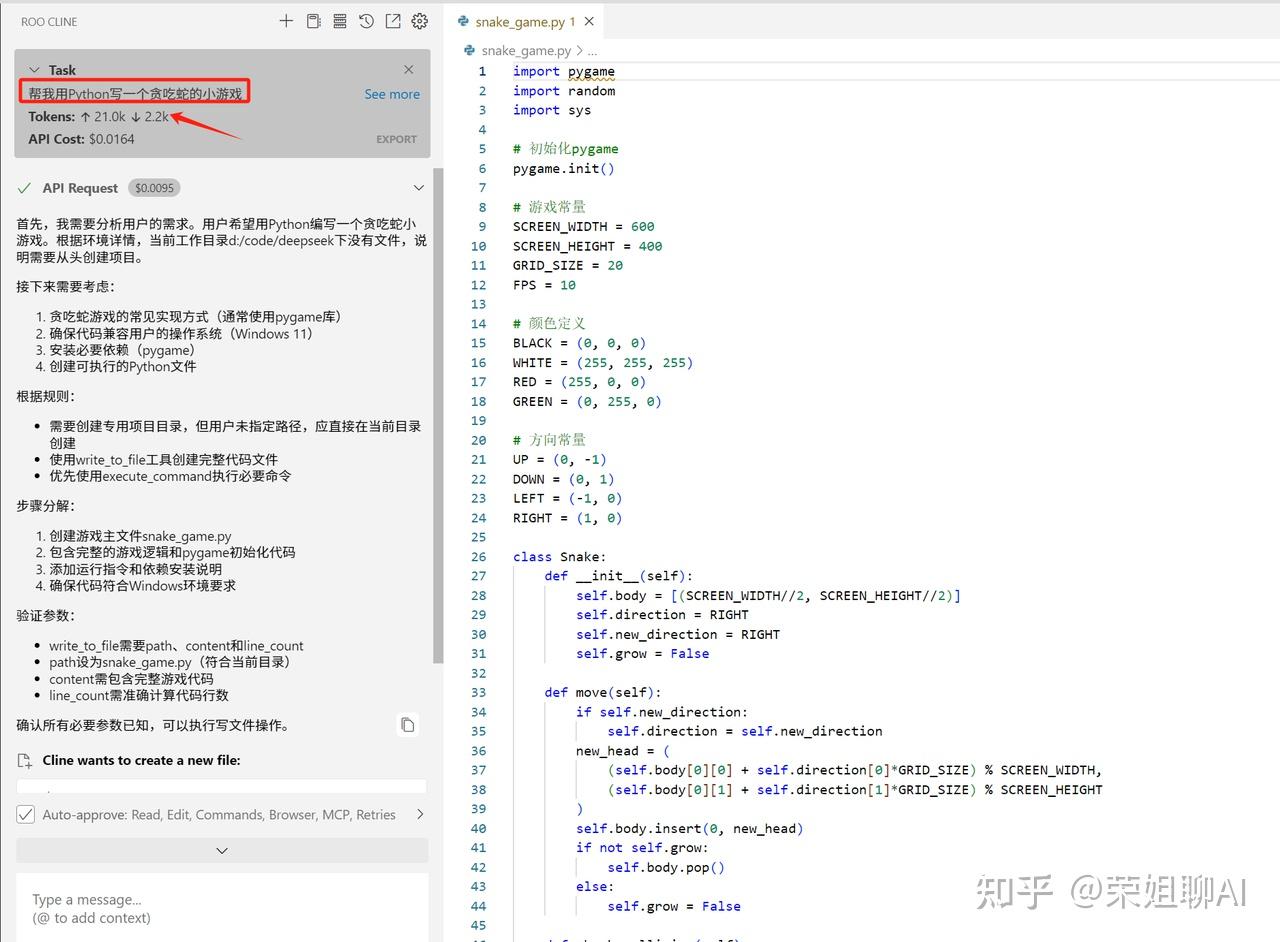The image size is (1280, 942).
Task: Expand Auto-approve options with the right chevron
Action: click(x=419, y=814)
